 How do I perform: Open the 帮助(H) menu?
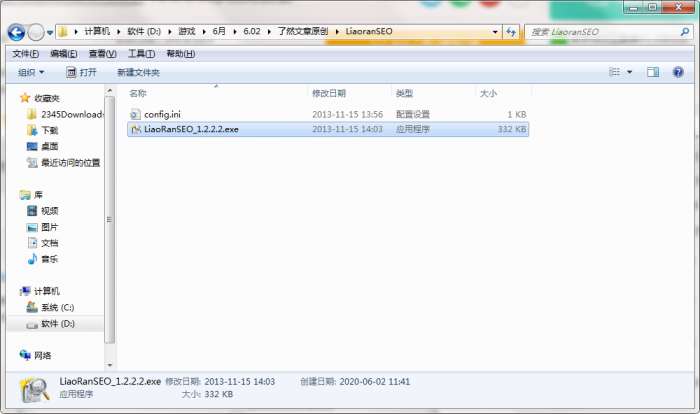tap(180, 54)
